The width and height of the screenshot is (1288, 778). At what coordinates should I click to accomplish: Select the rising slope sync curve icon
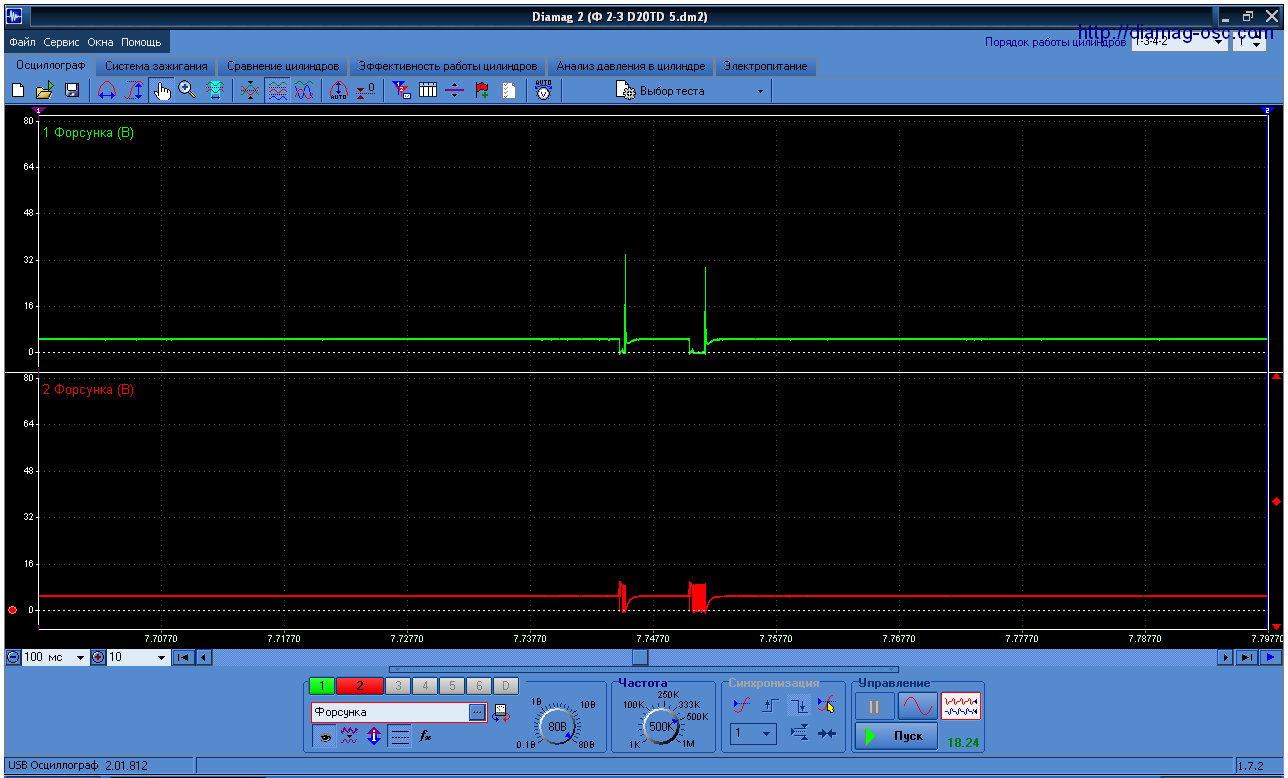click(x=741, y=705)
